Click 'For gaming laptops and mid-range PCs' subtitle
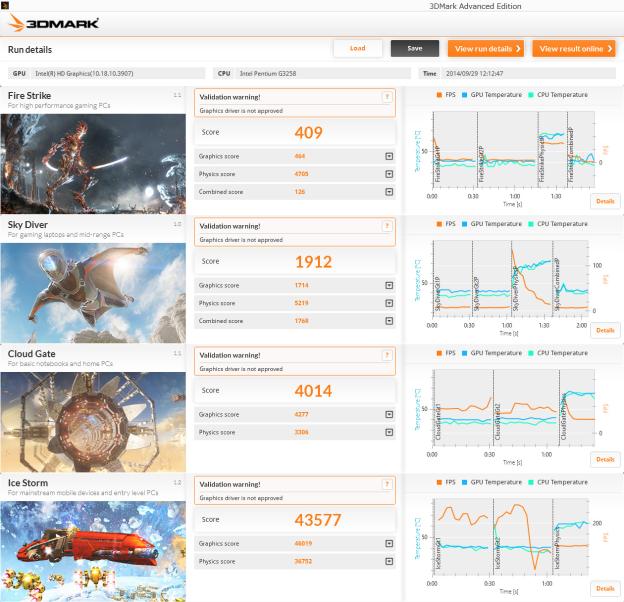This screenshot has height=602, width=624. pyautogui.click(x=66, y=235)
